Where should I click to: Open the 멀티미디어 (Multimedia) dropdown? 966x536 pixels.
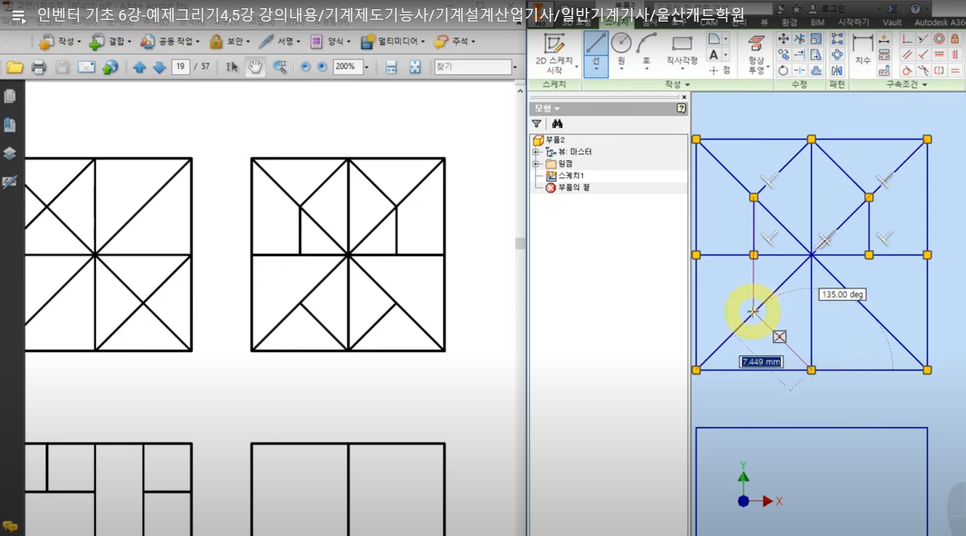tap(392, 41)
